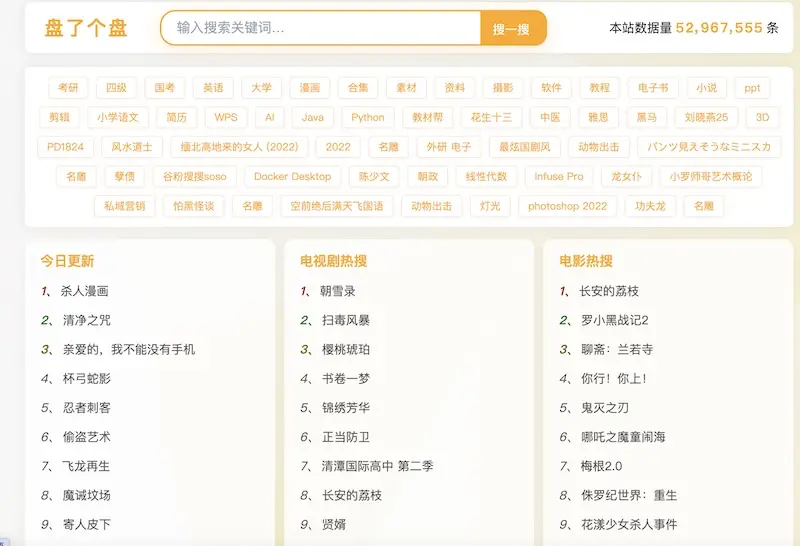Select the 剪辑 tag
This screenshot has width=800, height=546.
tap(59, 117)
